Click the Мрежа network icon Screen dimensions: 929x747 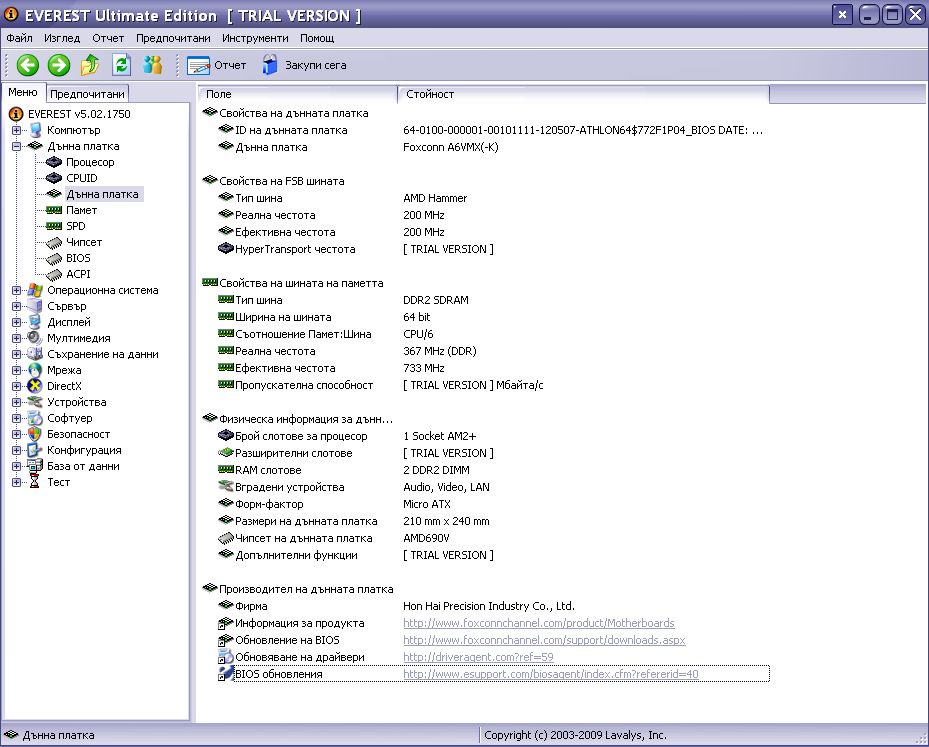click(36, 370)
